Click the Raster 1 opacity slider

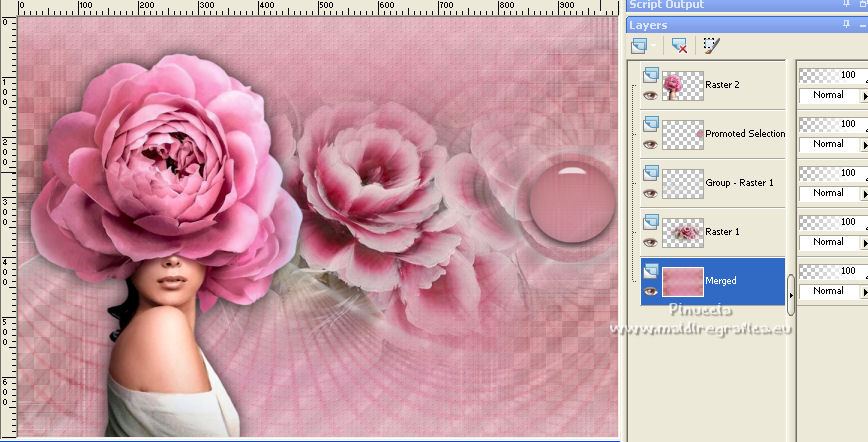point(833,223)
